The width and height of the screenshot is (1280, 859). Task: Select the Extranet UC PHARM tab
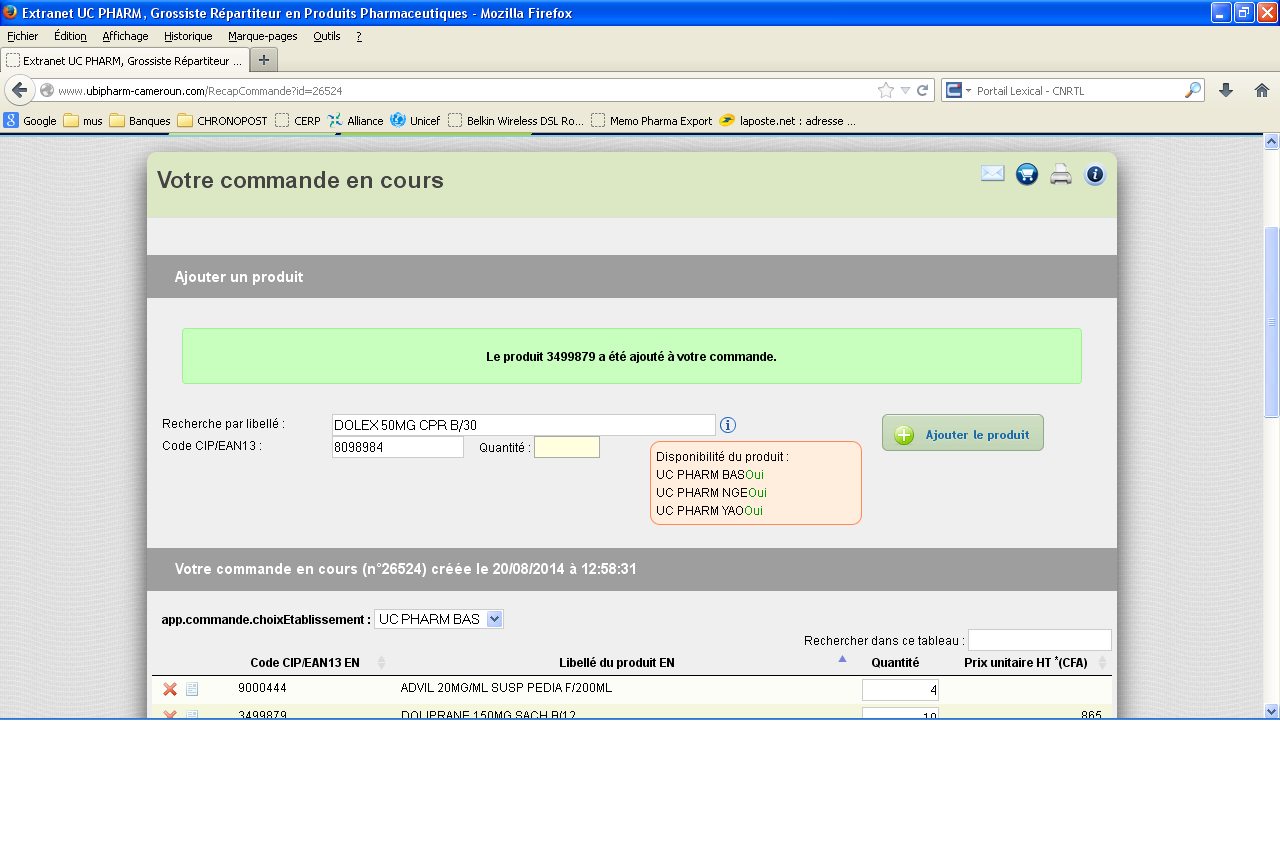click(125, 60)
